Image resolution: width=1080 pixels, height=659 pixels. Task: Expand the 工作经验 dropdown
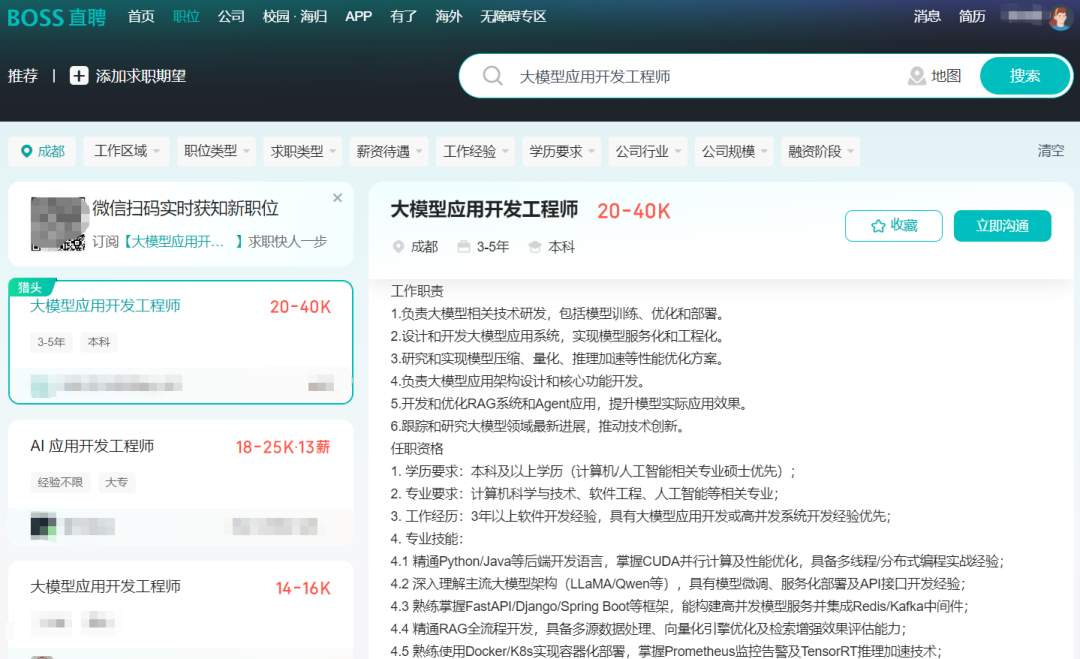475,151
